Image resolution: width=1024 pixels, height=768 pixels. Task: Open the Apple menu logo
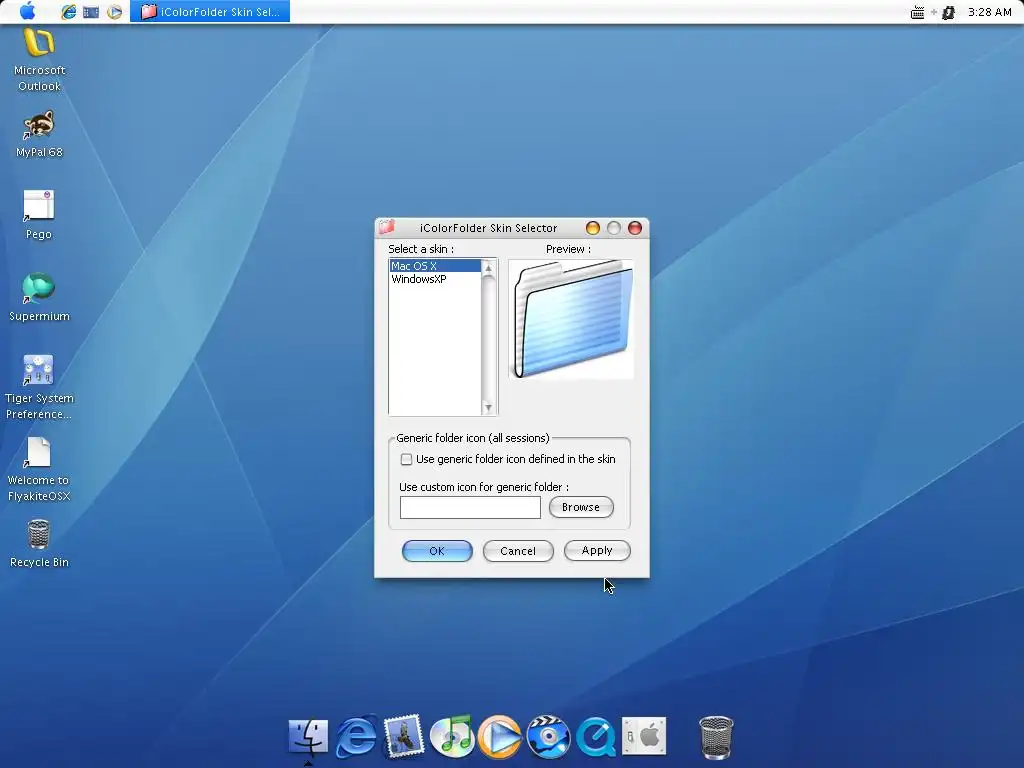click(x=27, y=11)
